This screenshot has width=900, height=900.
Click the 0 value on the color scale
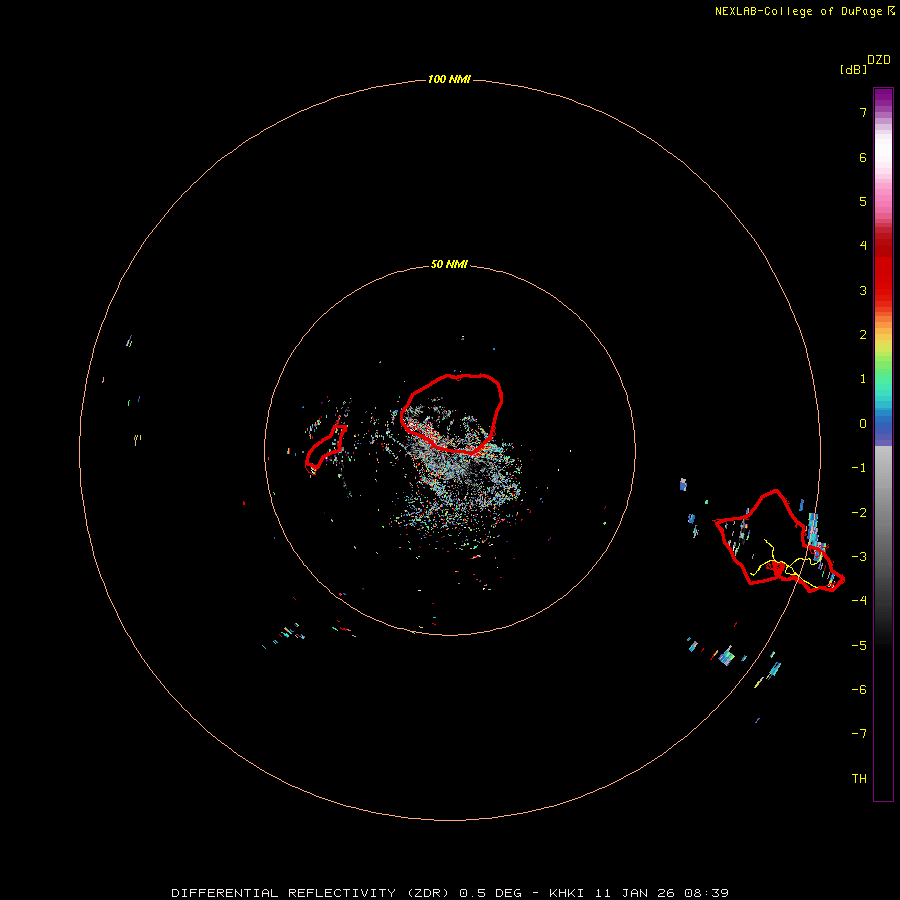(863, 424)
